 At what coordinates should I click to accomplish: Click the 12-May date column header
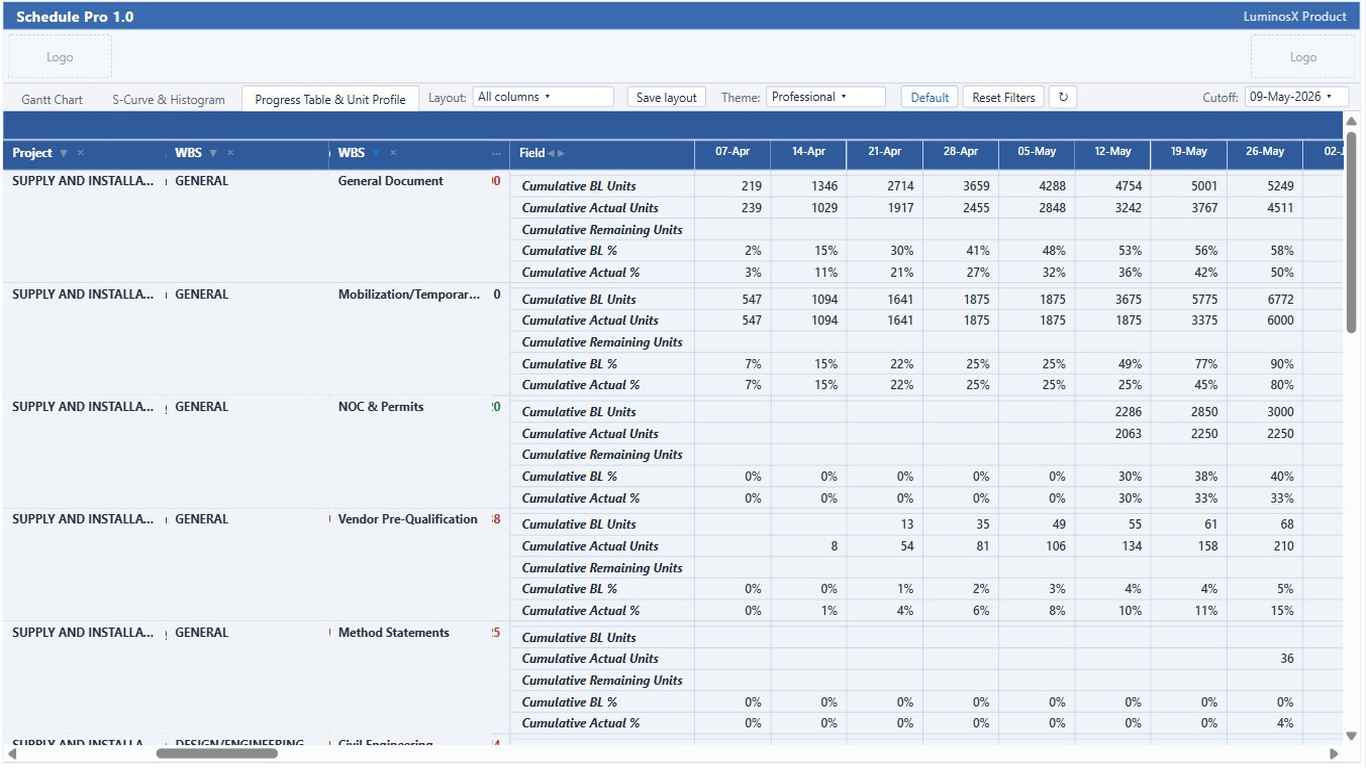click(1112, 152)
